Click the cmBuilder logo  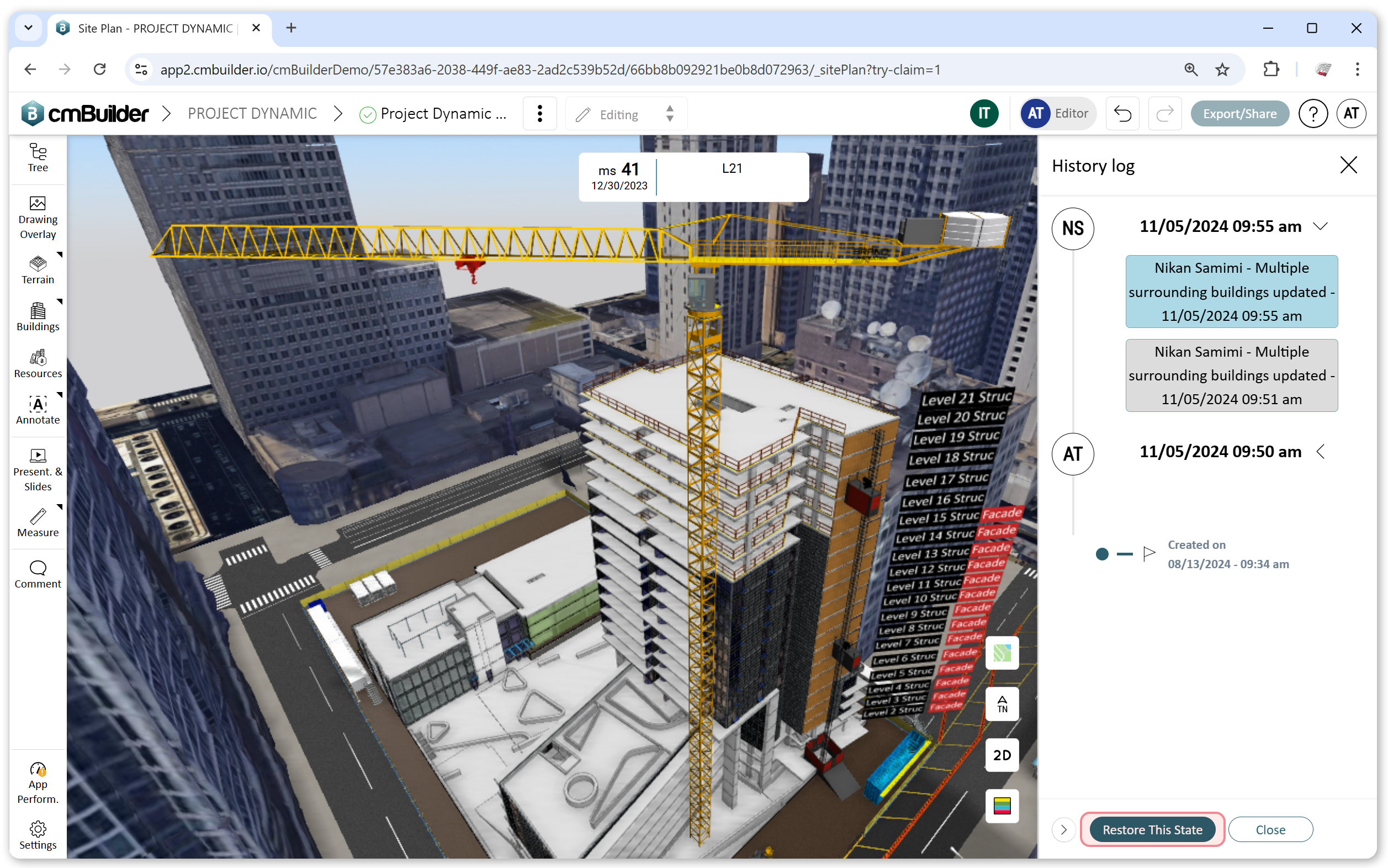pyautogui.click(x=84, y=114)
